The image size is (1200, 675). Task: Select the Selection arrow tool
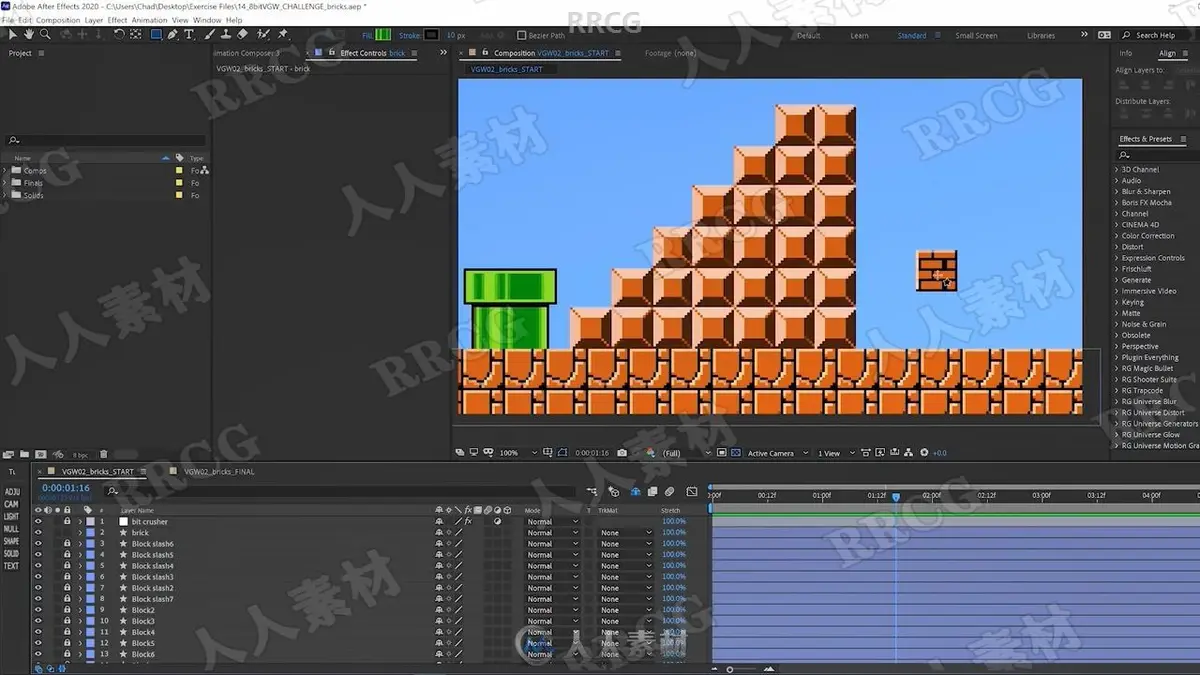[12, 34]
